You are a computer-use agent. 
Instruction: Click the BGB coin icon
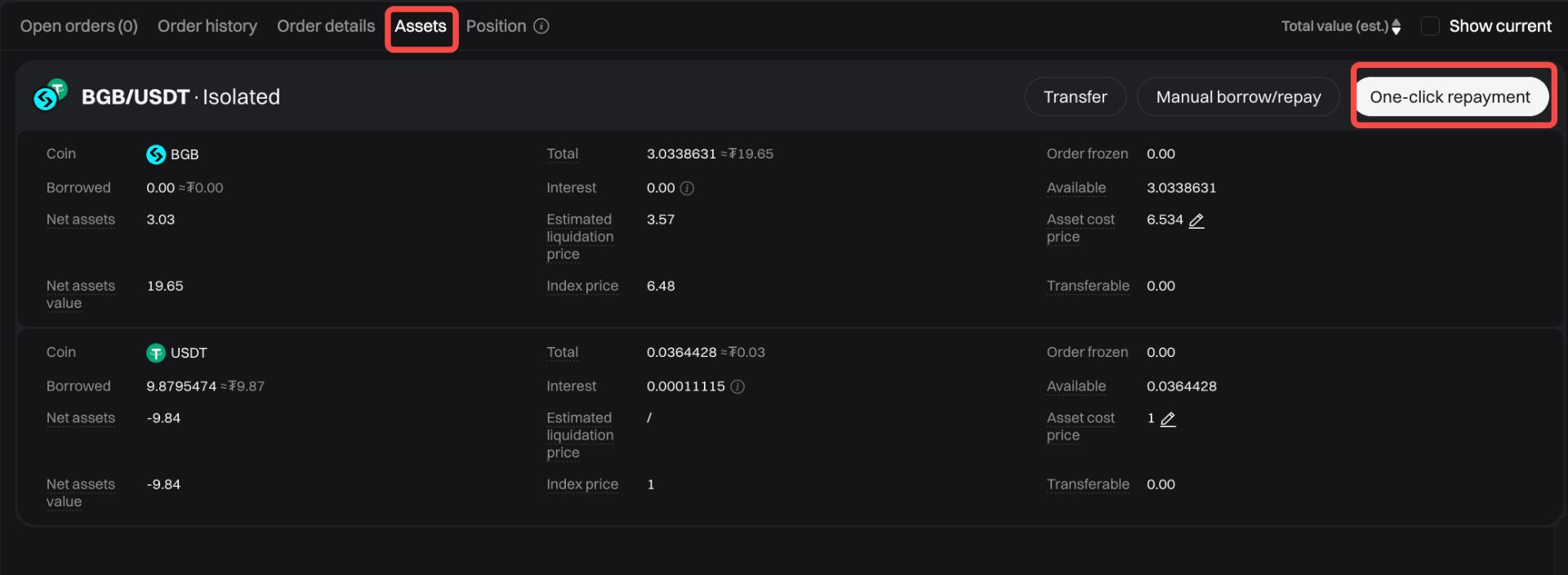(156, 154)
